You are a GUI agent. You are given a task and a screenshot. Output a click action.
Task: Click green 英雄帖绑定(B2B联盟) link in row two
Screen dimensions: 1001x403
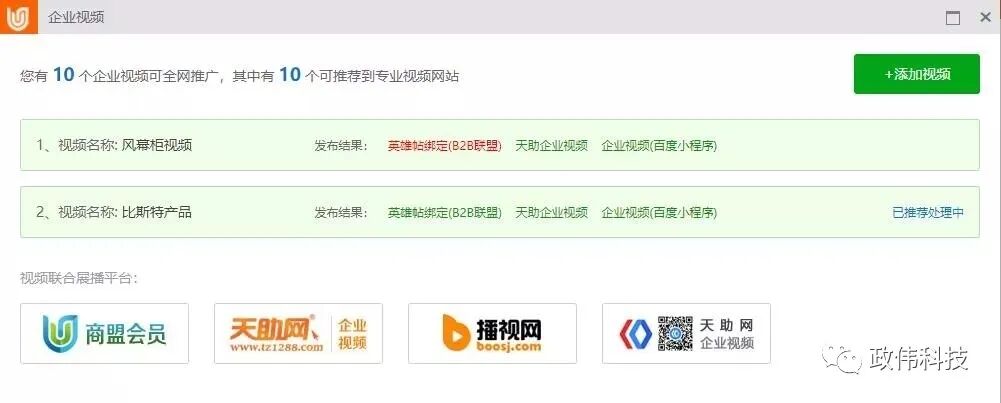444,213
